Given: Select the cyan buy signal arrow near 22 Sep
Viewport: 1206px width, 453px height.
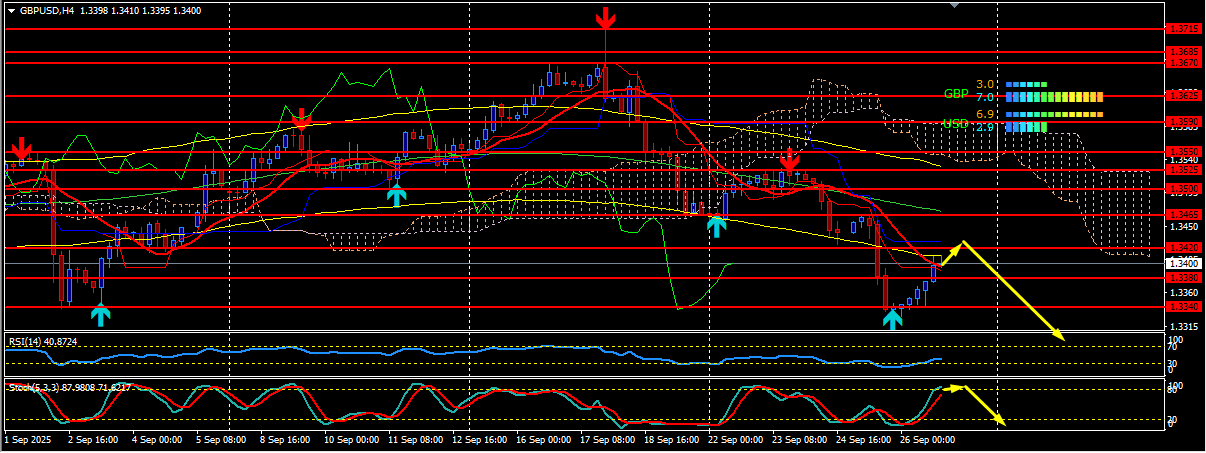Looking at the screenshot, I should (716, 225).
